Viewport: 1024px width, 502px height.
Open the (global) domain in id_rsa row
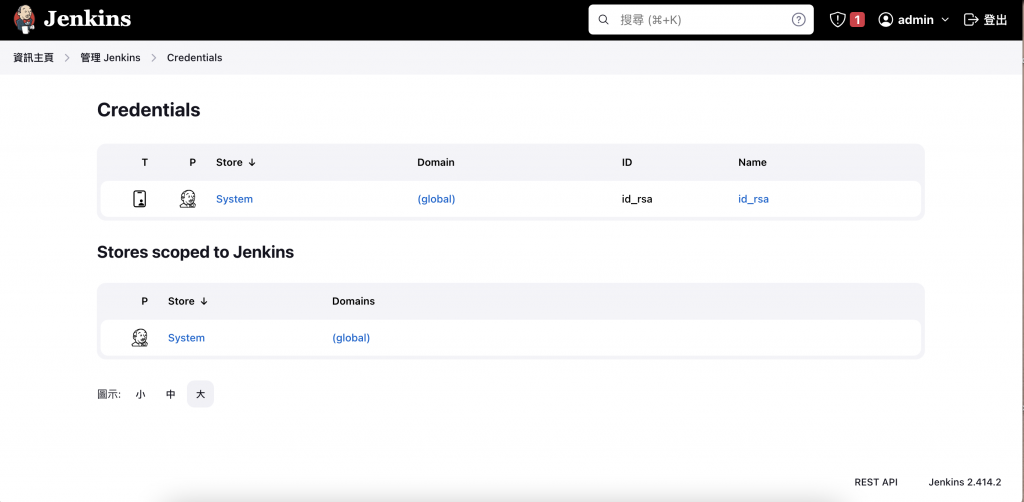[x=436, y=199]
